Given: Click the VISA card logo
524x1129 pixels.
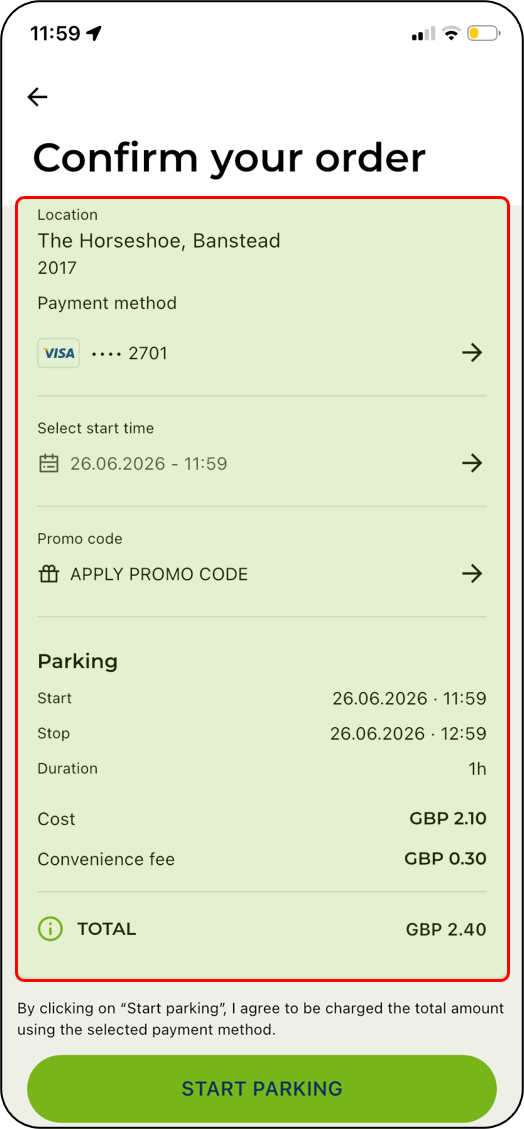Looking at the screenshot, I should click(58, 354).
